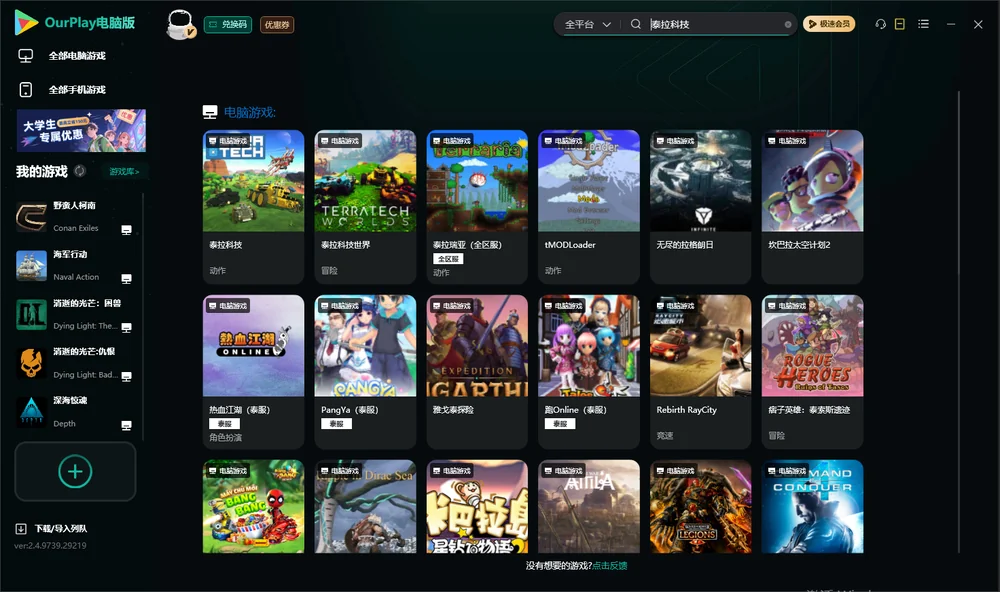This screenshot has width=1000, height=592.
Task: Open the 痞子英雄：泰索斯遗迹 game card
Action: coord(812,372)
